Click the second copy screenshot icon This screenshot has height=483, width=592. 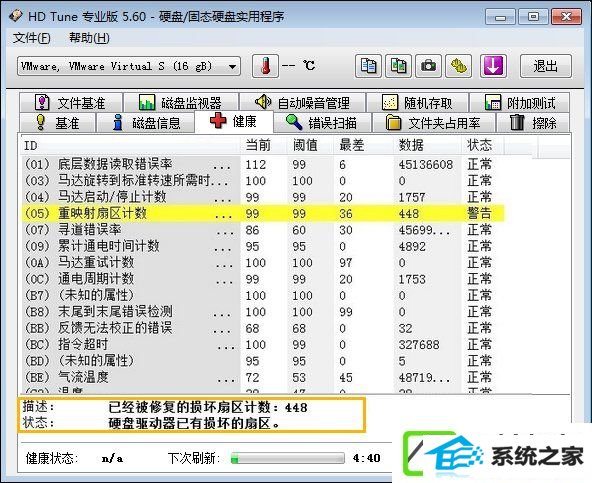[x=398, y=66]
